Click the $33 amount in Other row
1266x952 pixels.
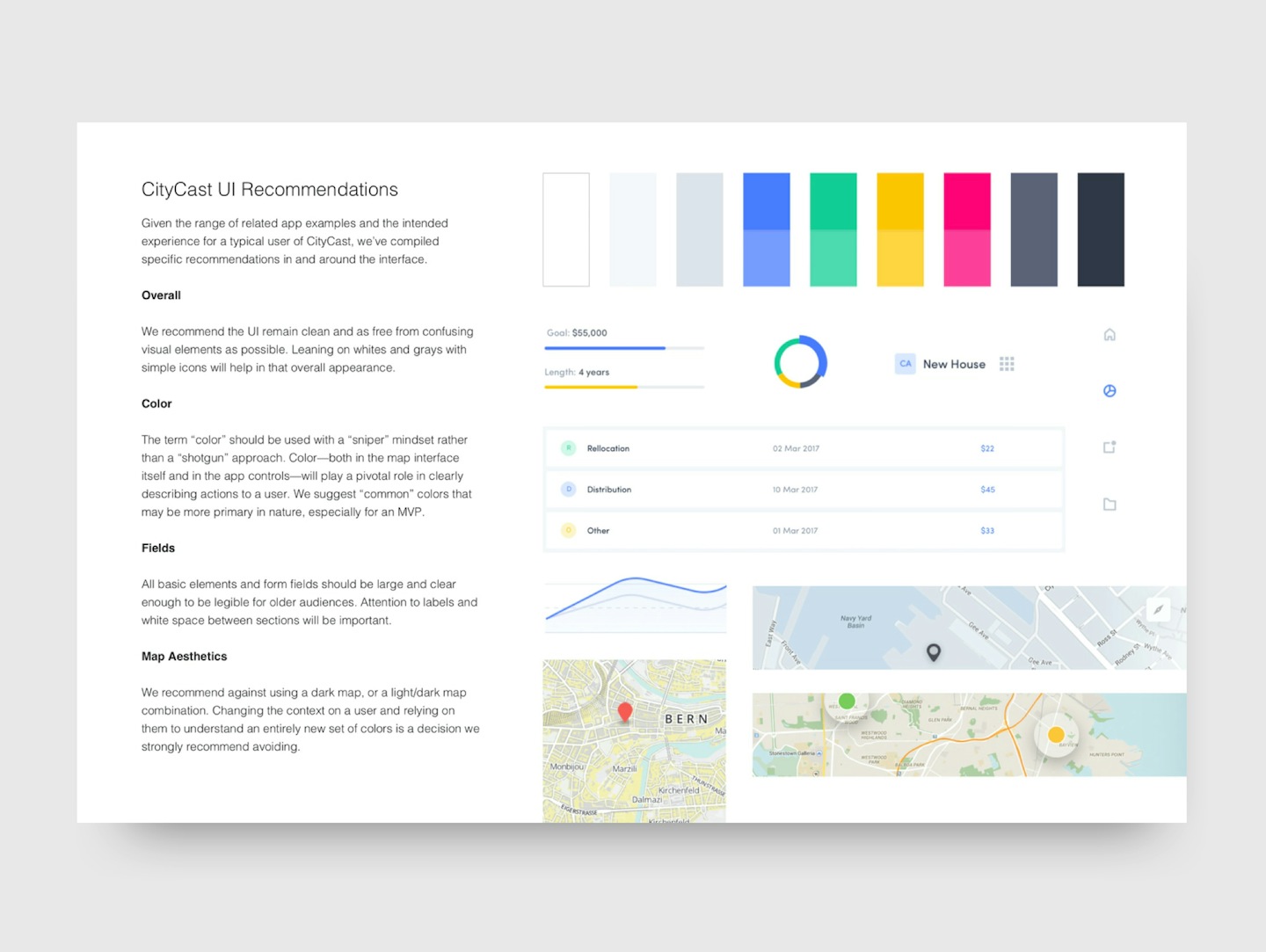tap(987, 531)
